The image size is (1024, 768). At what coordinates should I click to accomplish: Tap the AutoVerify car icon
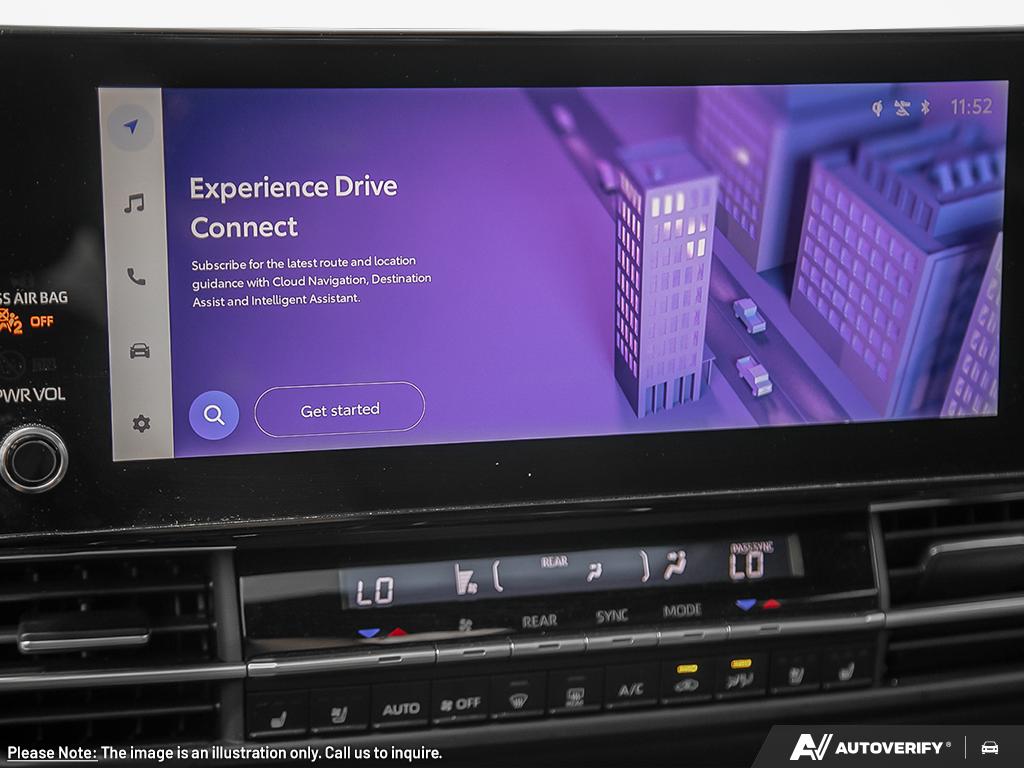tap(989, 748)
